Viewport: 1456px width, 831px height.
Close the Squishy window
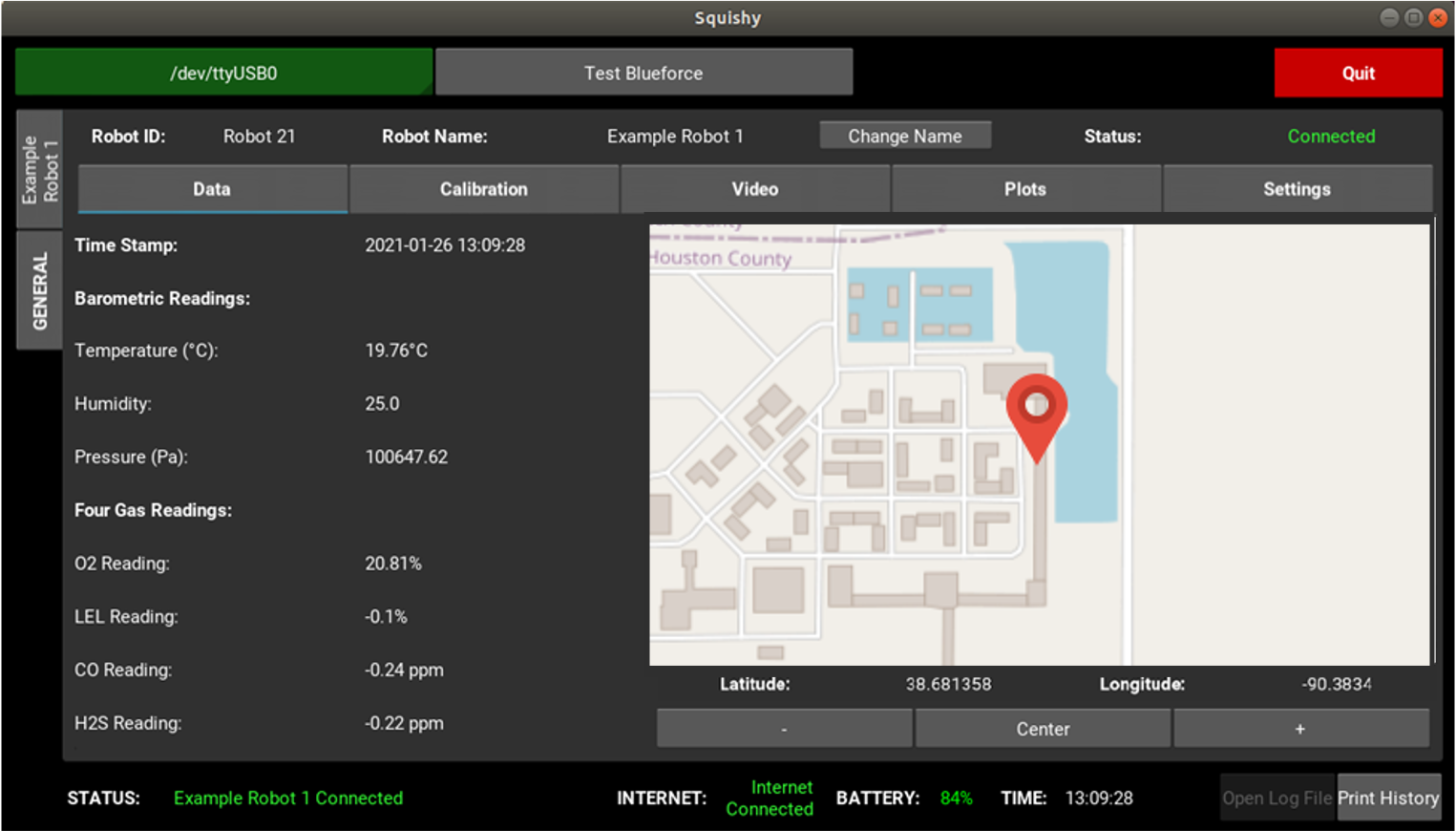click(x=1438, y=17)
